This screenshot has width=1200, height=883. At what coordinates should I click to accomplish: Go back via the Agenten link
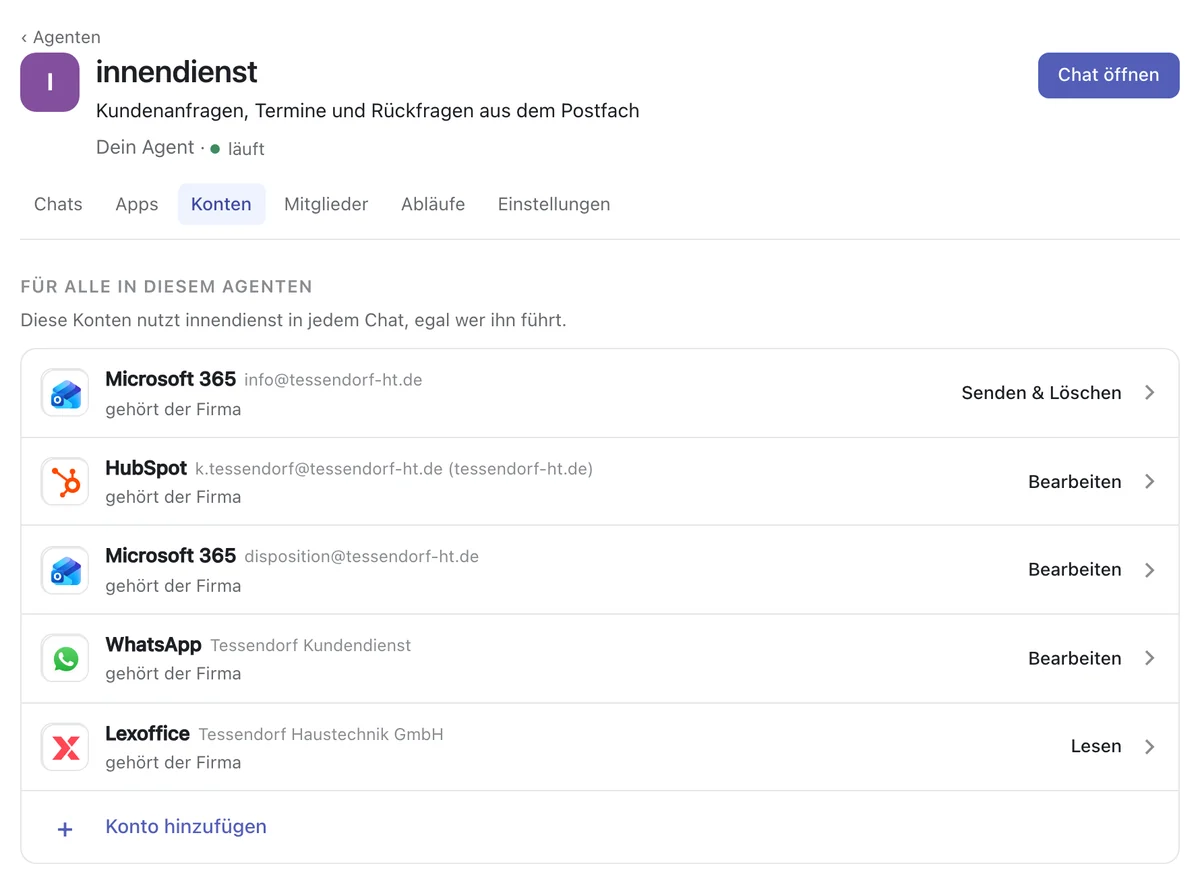point(61,37)
